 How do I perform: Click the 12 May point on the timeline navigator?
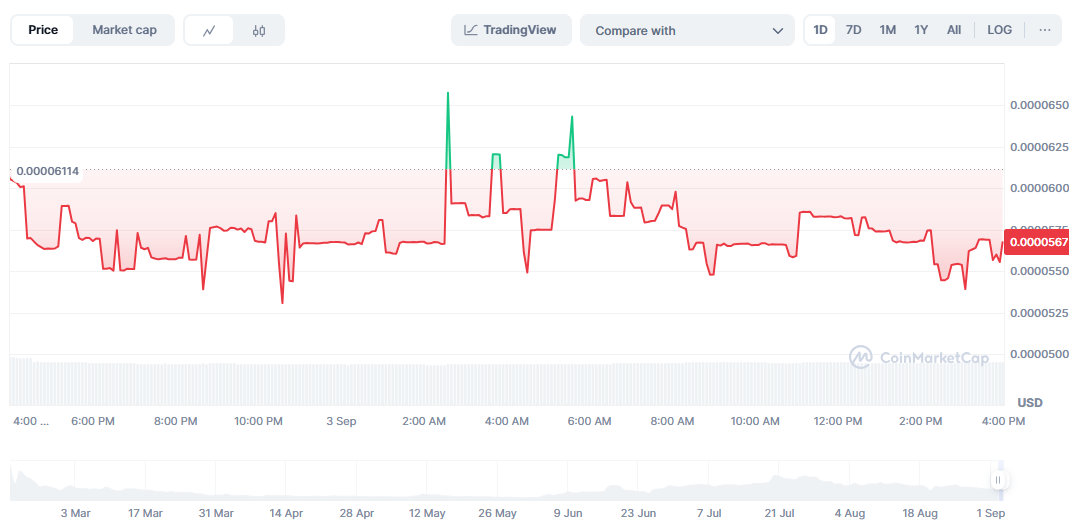tap(427, 513)
